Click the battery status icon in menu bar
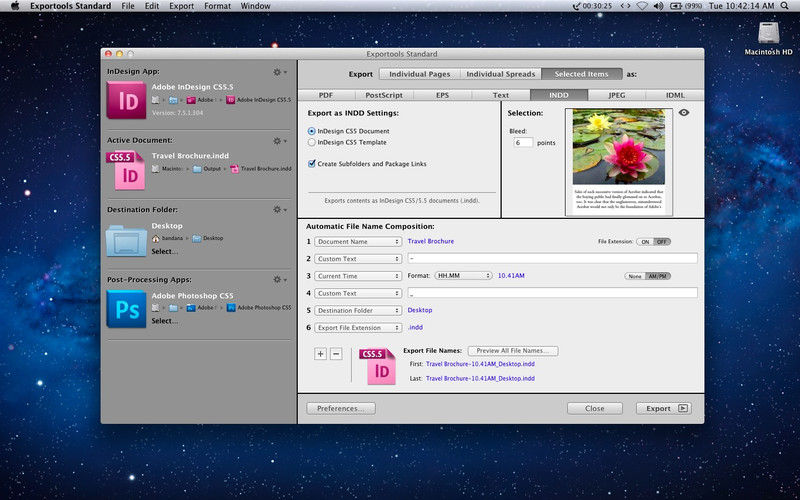This screenshot has width=800, height=500. (676, 6)
